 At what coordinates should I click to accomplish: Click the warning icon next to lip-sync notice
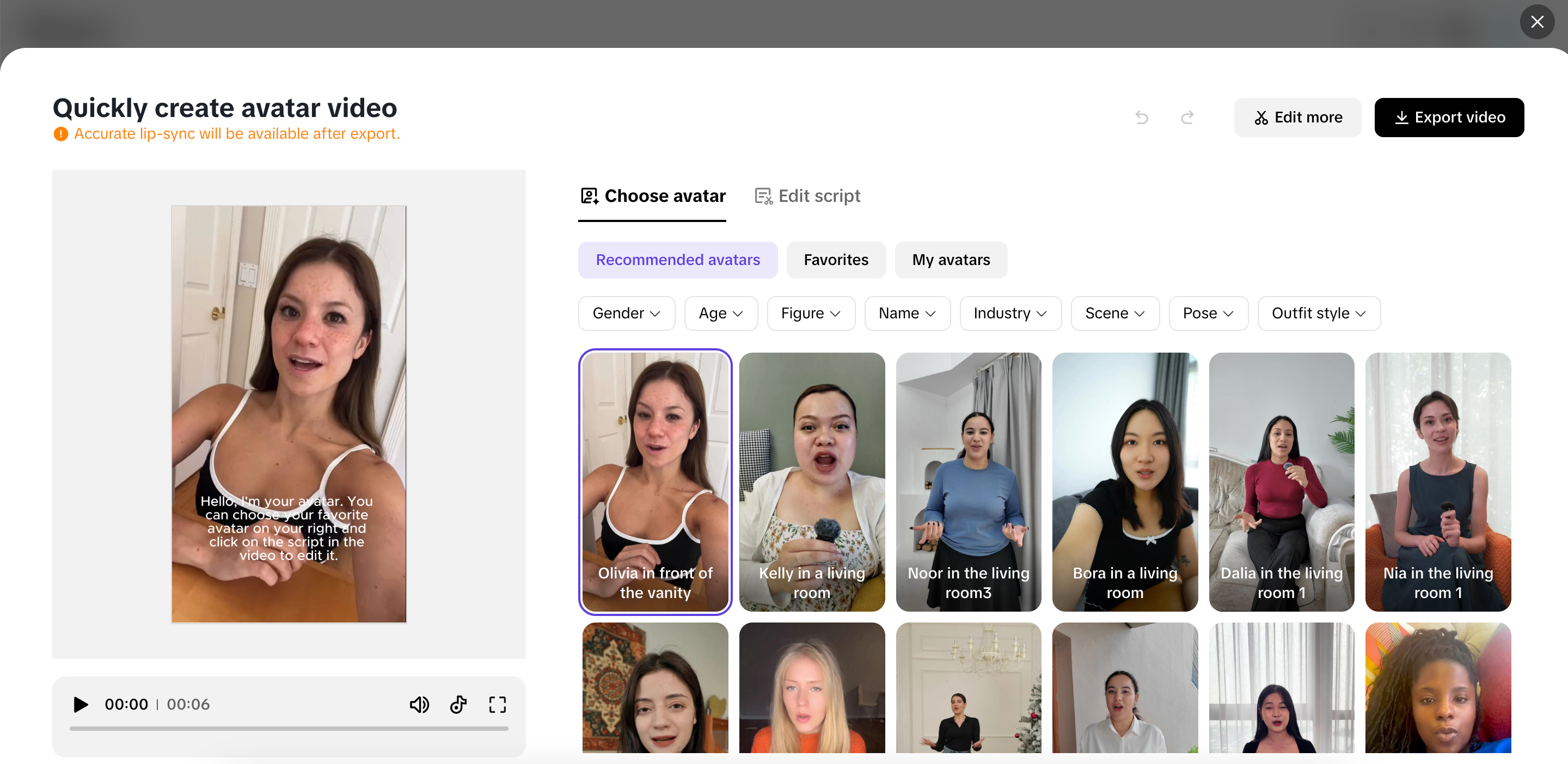[60, 133]
